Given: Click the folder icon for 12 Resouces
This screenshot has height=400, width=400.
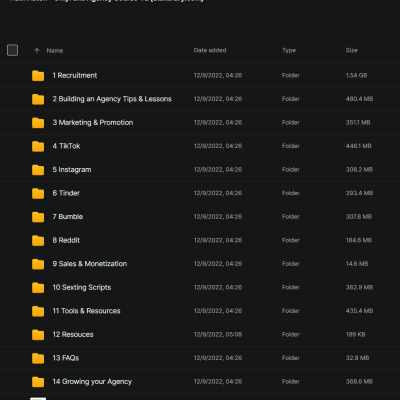Looking at the screenshot, I should pyautogui.click(x=38, y=335).
